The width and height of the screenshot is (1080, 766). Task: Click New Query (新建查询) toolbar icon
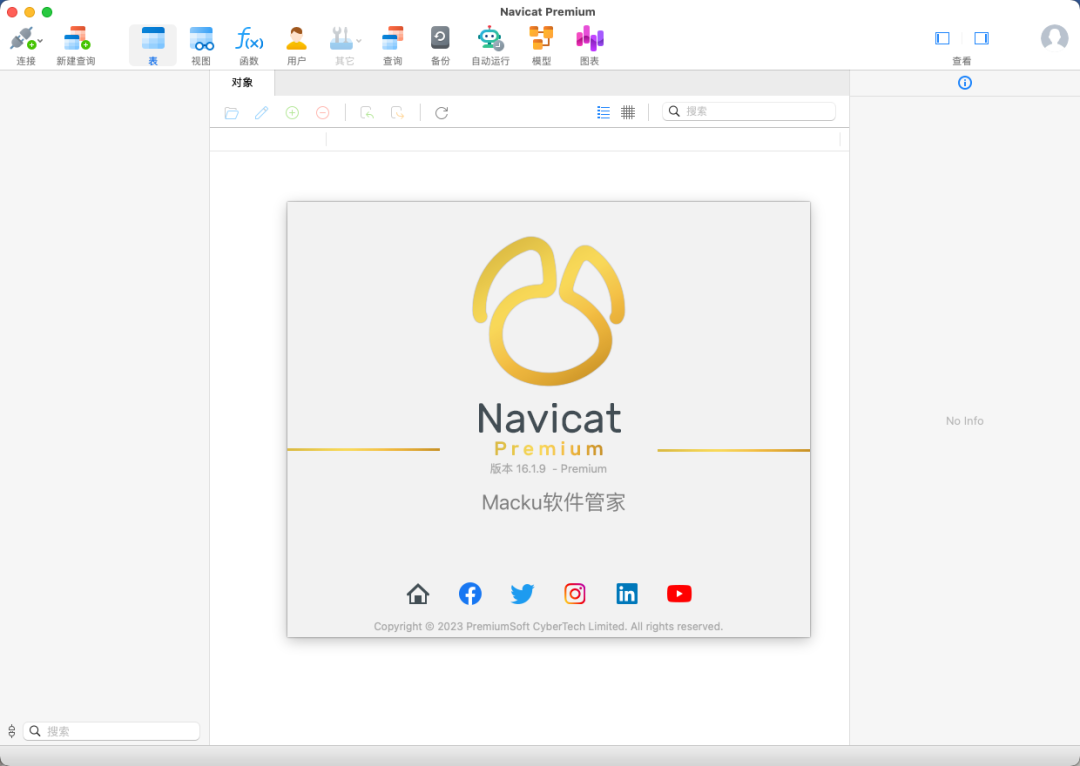[x=76, y=38]
